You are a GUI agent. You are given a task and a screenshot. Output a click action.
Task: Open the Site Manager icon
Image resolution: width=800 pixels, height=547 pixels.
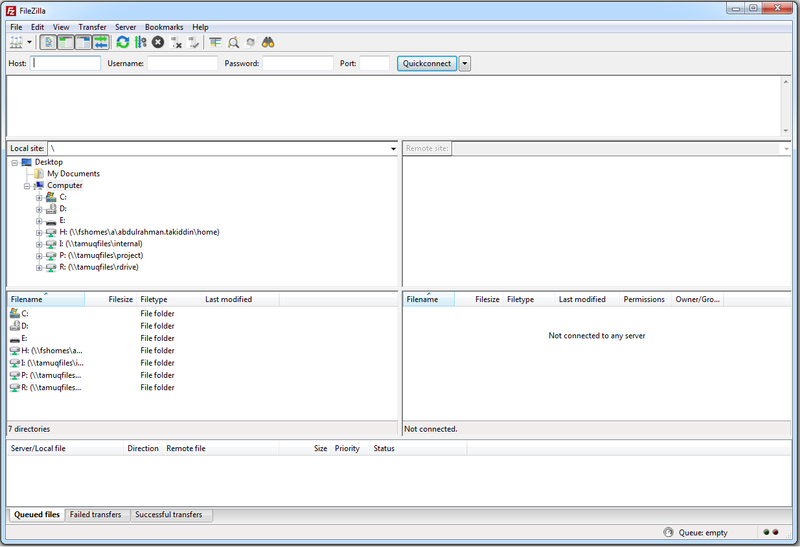click(x=16, y=43)
